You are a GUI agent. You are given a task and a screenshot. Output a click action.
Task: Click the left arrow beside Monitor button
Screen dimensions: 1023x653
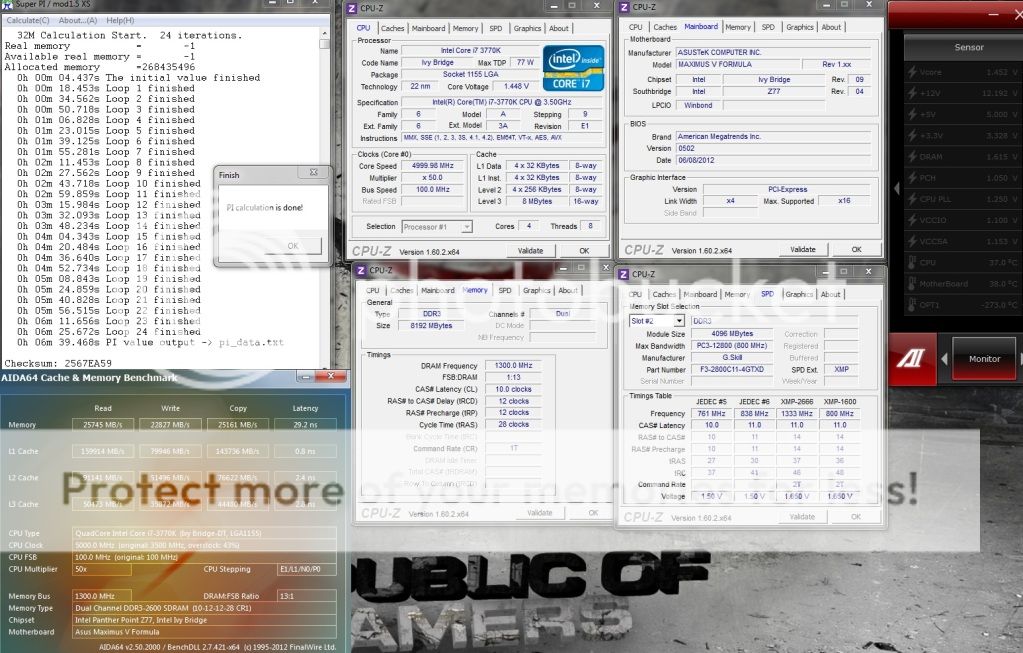click(945, 358)
